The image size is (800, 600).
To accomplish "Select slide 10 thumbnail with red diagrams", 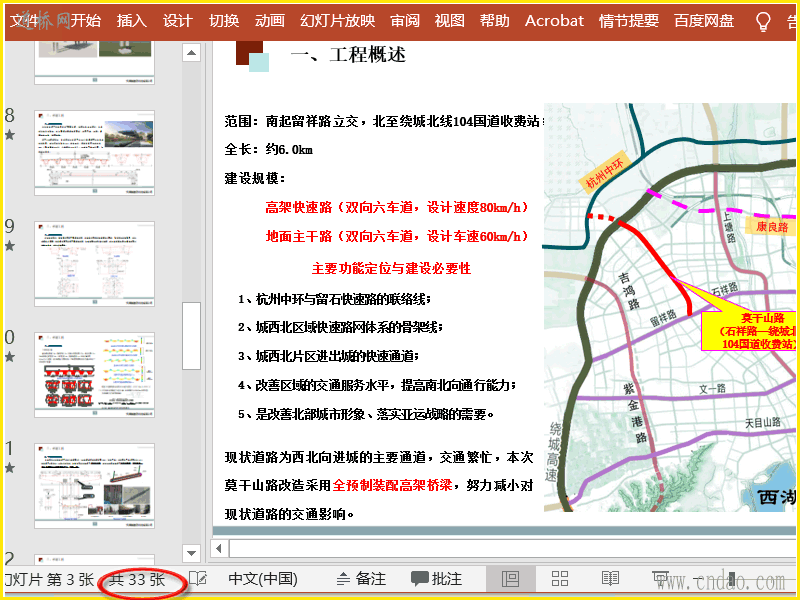I will (x=94, y=375).
